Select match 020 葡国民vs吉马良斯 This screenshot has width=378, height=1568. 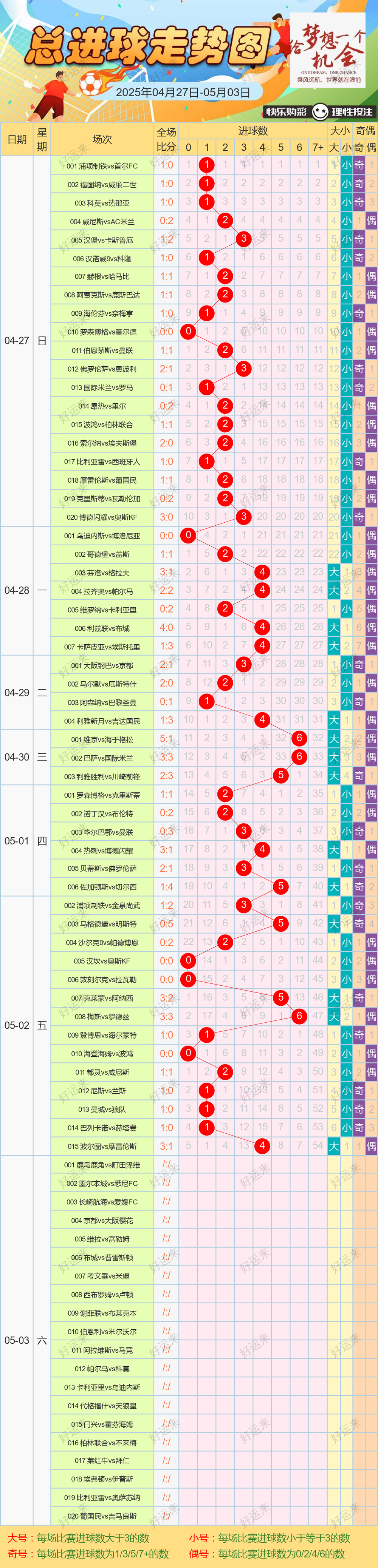[x=102, y=1516]
